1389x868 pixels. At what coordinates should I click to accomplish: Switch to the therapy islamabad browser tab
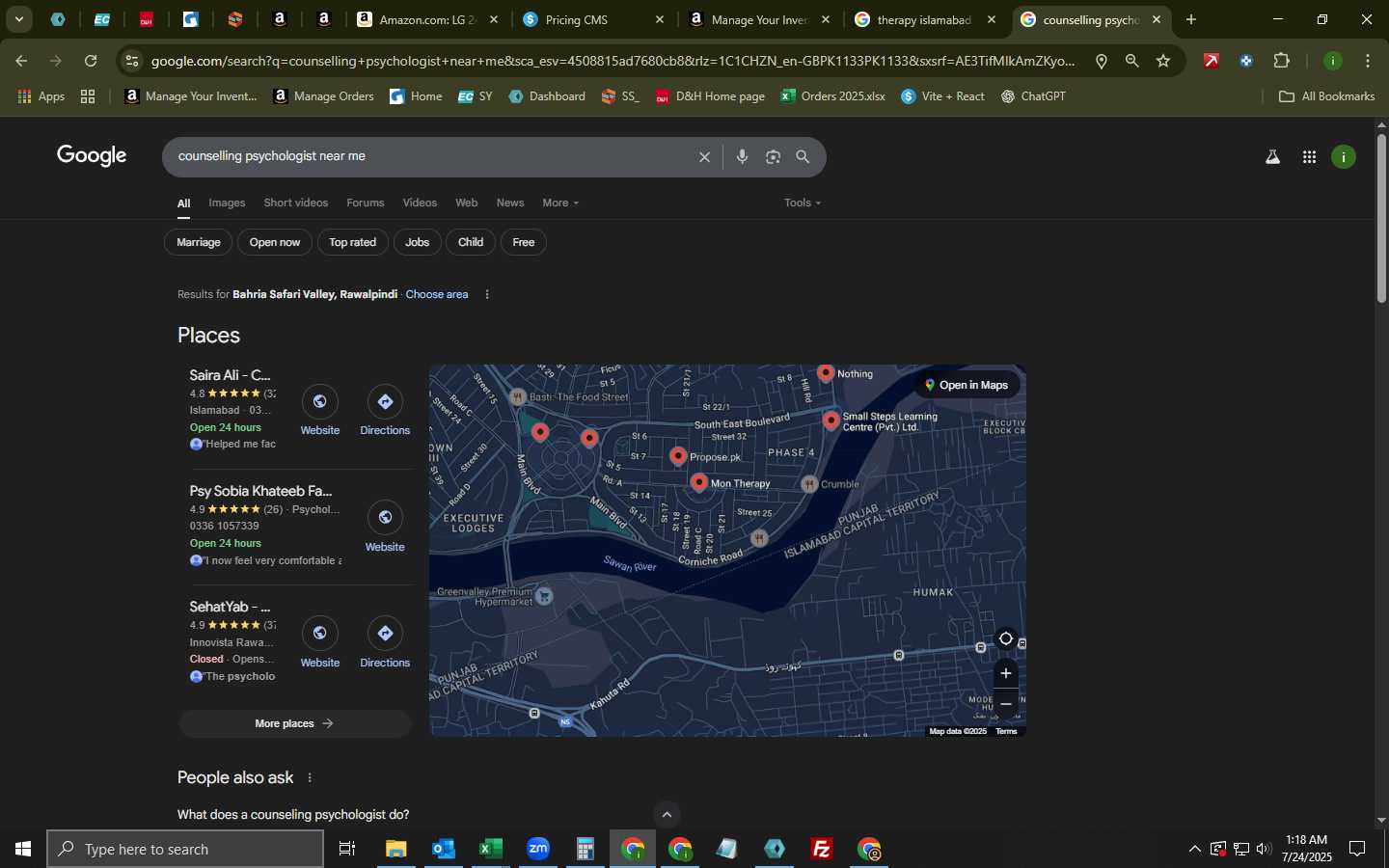click(x=925, y=19)
